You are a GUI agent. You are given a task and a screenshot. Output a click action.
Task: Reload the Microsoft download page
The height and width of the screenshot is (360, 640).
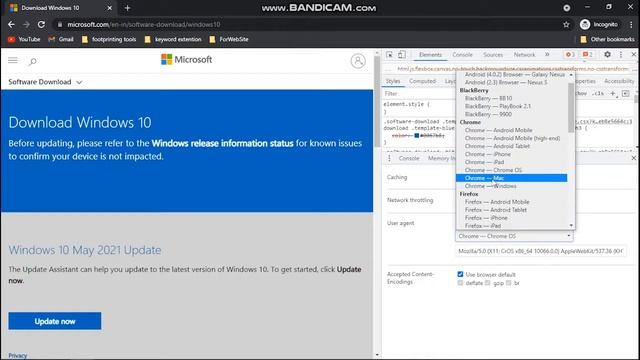[41, 24]
